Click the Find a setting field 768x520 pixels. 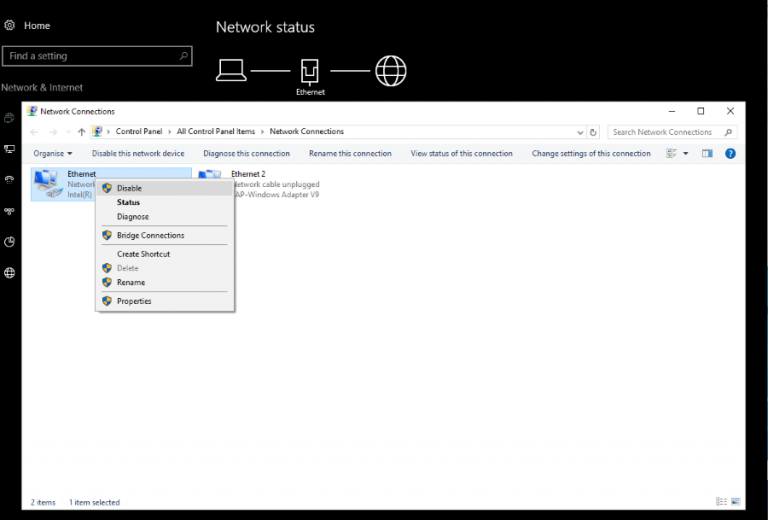pos(97,56)
